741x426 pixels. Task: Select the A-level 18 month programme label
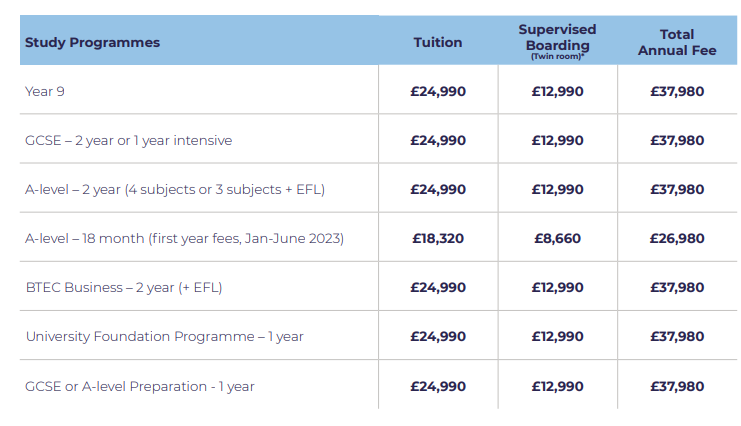coord(184,238)
